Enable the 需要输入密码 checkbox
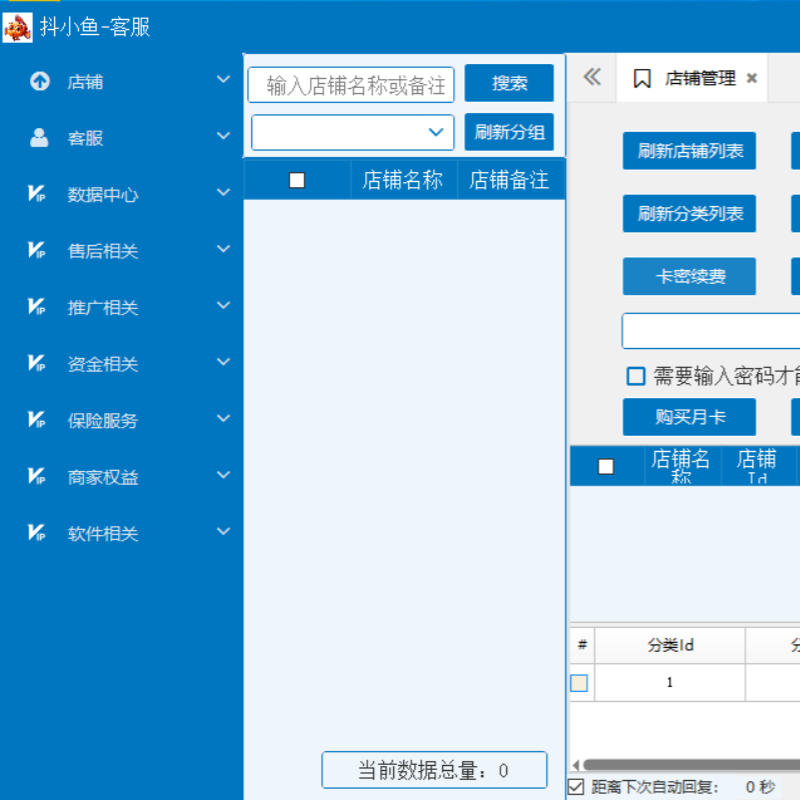This screenshot has width=800, height=800. pyautogui.click(x=636, y=376)
